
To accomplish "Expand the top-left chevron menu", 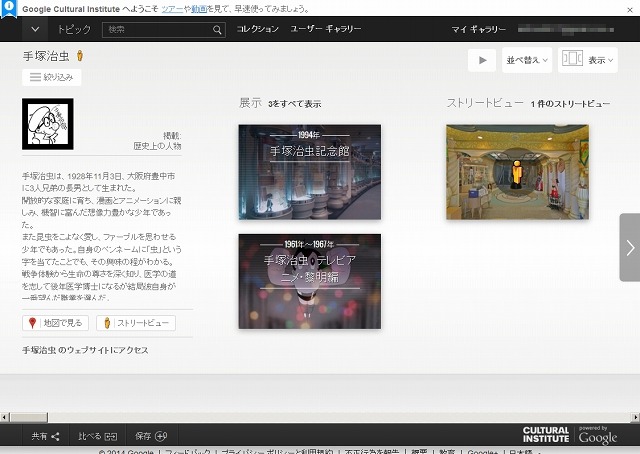I will pos(35,29).
